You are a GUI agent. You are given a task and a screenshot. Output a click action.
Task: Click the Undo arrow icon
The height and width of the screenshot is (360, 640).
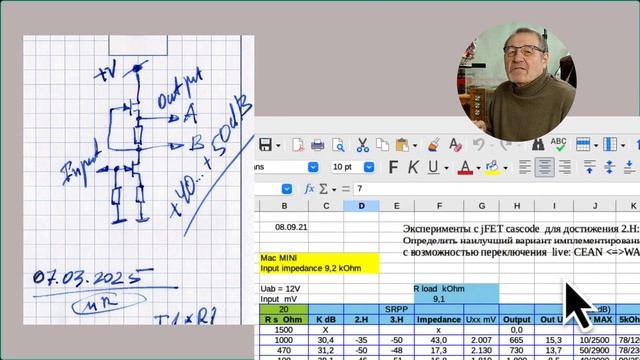(479, 144)
